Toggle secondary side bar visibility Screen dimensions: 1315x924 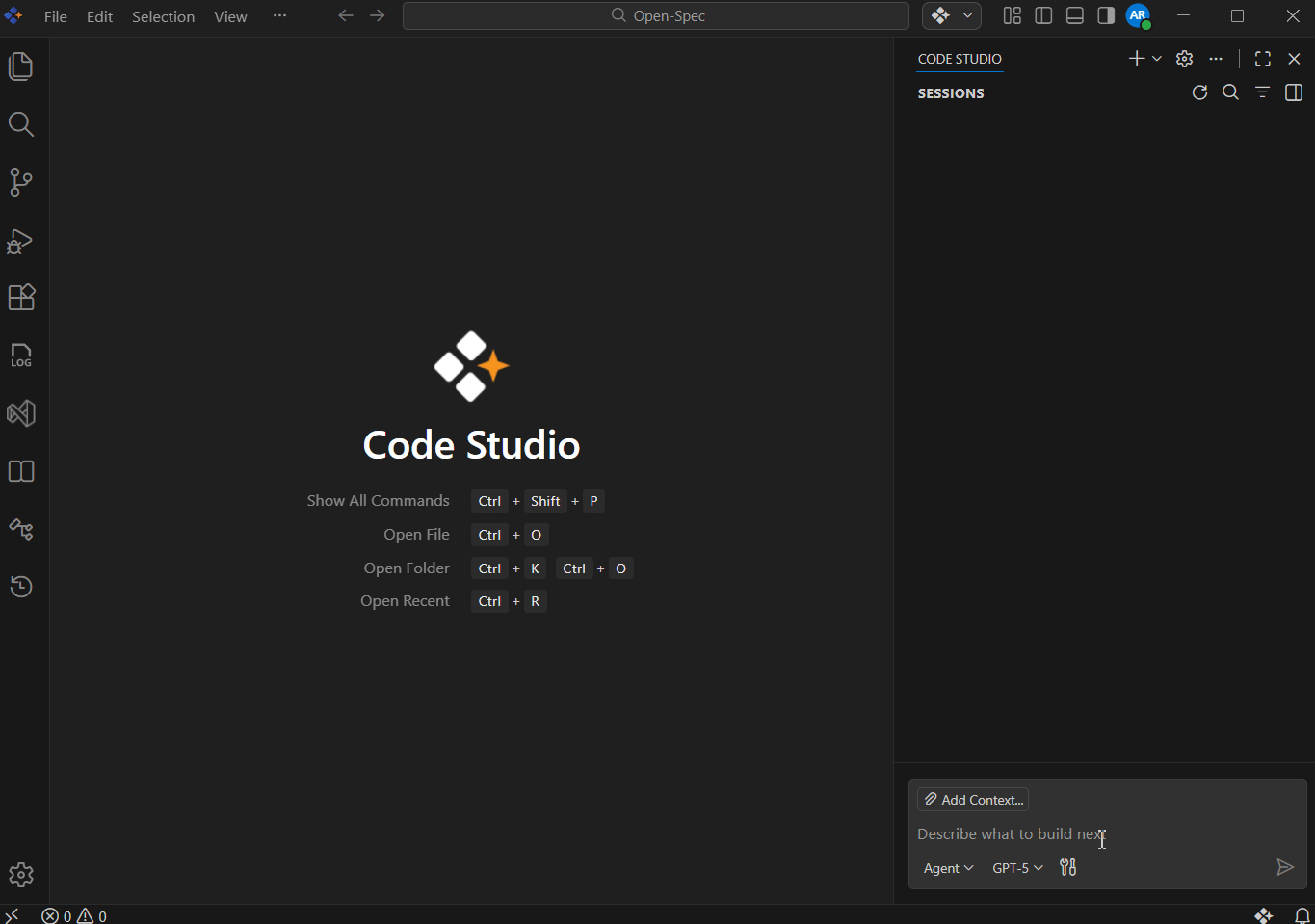click(1106, 15)
